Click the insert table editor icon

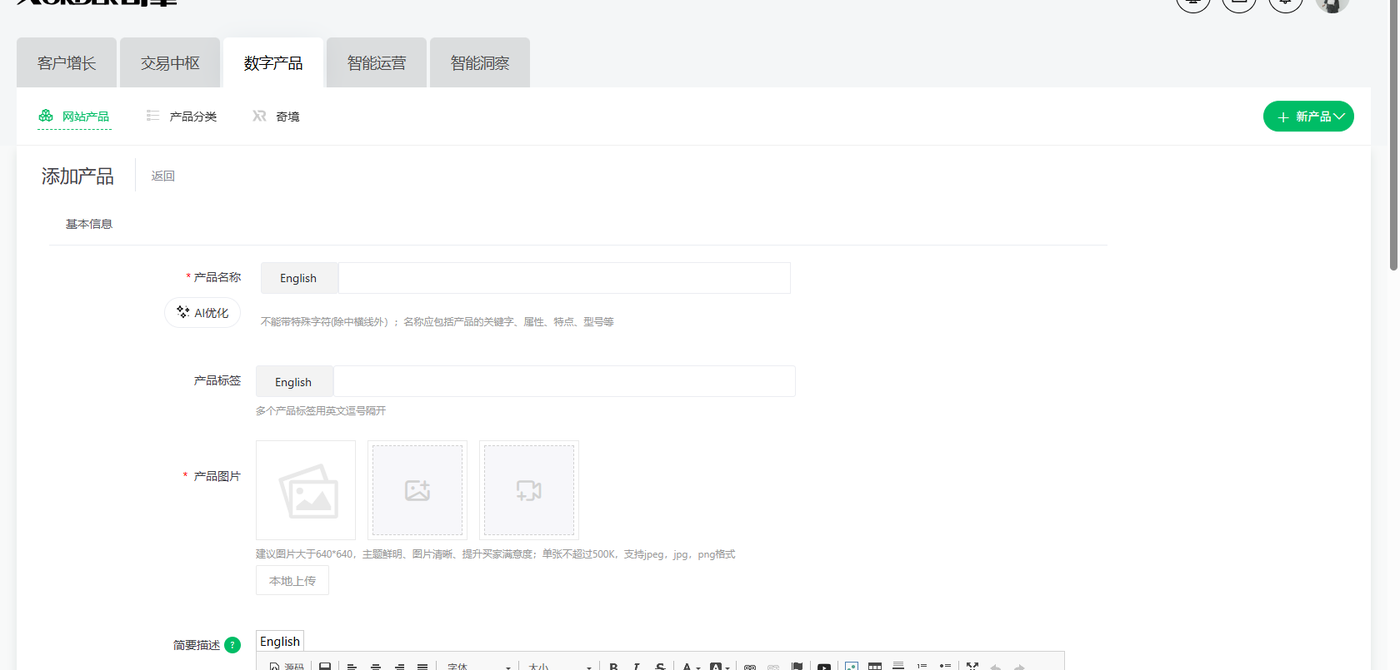pyautogui.click(x=875, y=665)
